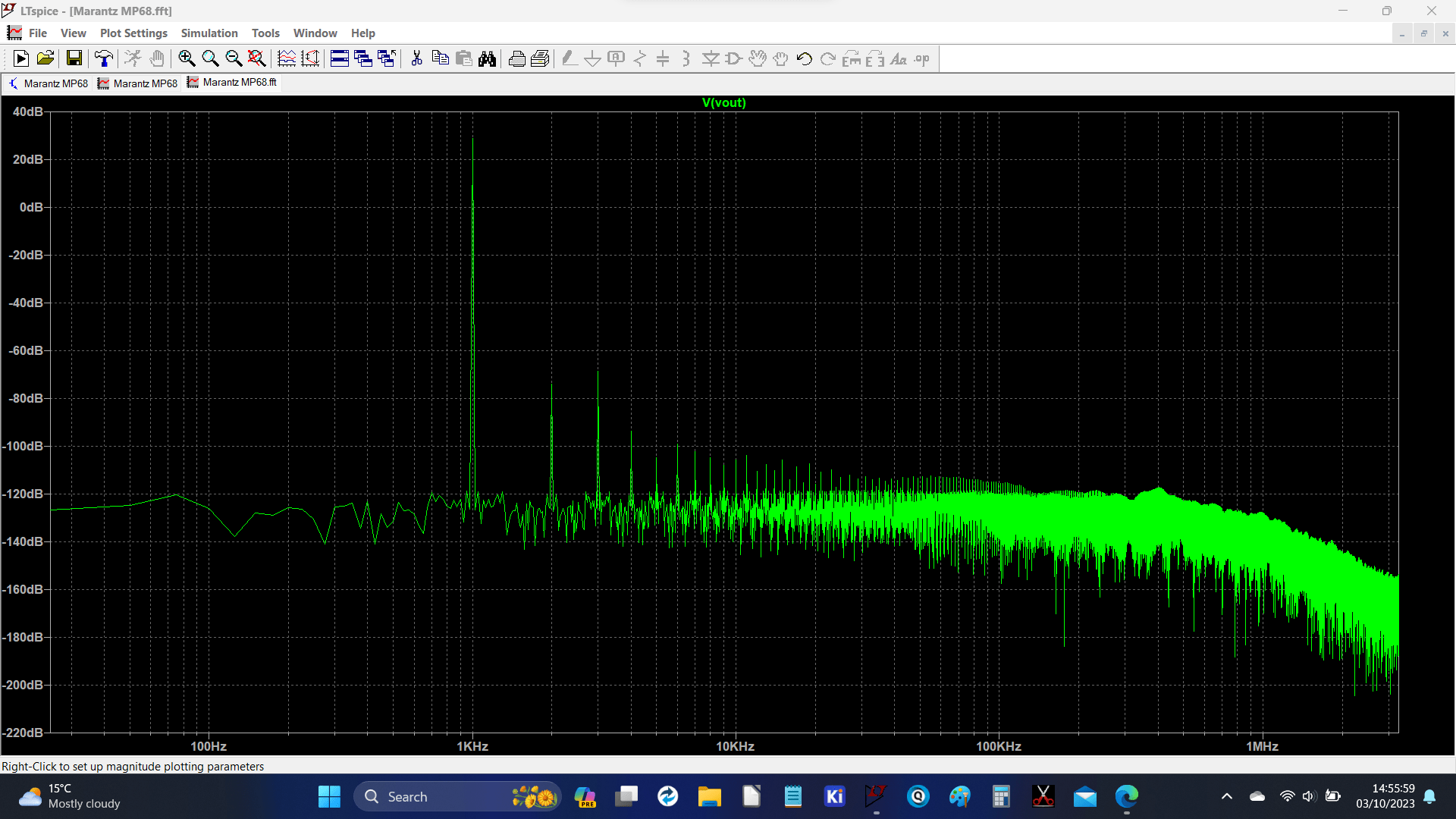The image size is (1456, 819).
Task: Click the Autorange axes icon
Action: coord(310,58)
